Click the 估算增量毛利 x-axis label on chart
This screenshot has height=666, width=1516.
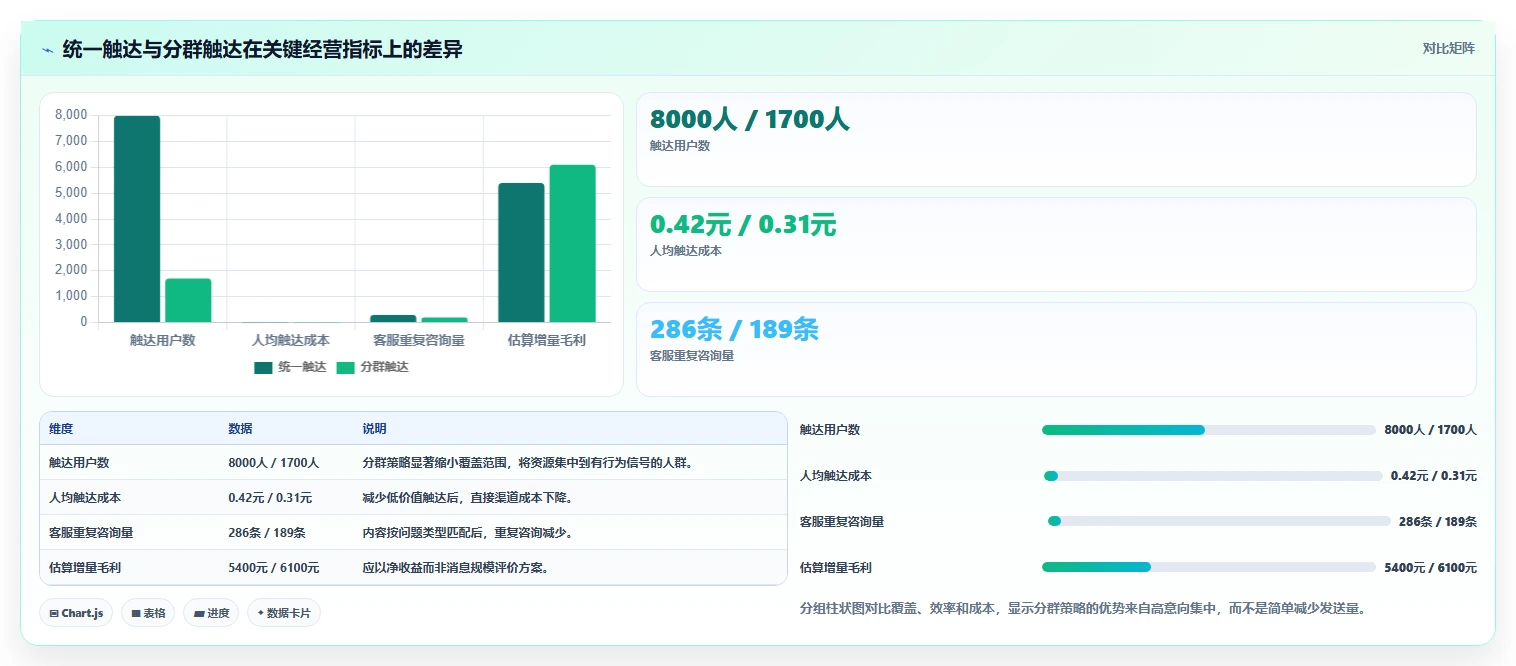(547, 340)
